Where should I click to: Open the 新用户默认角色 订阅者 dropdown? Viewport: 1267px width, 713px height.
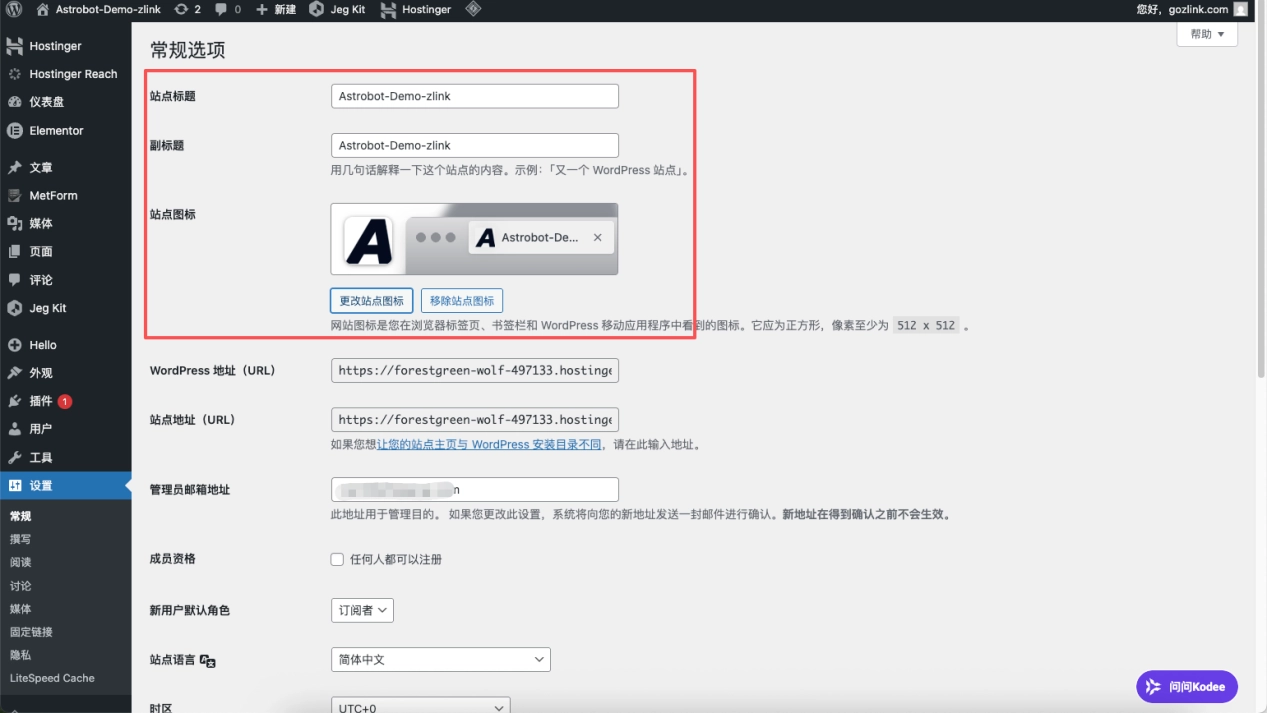[362, 610]
